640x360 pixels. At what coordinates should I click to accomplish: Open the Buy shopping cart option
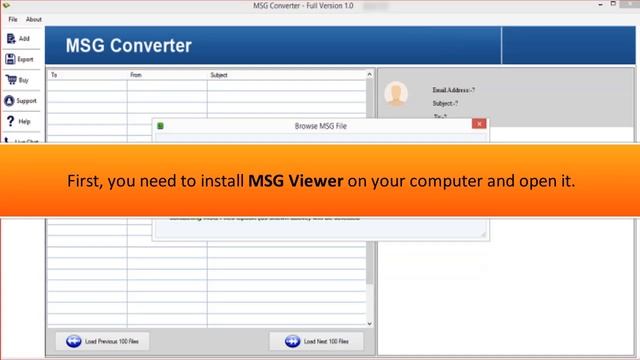pos(17,80)
